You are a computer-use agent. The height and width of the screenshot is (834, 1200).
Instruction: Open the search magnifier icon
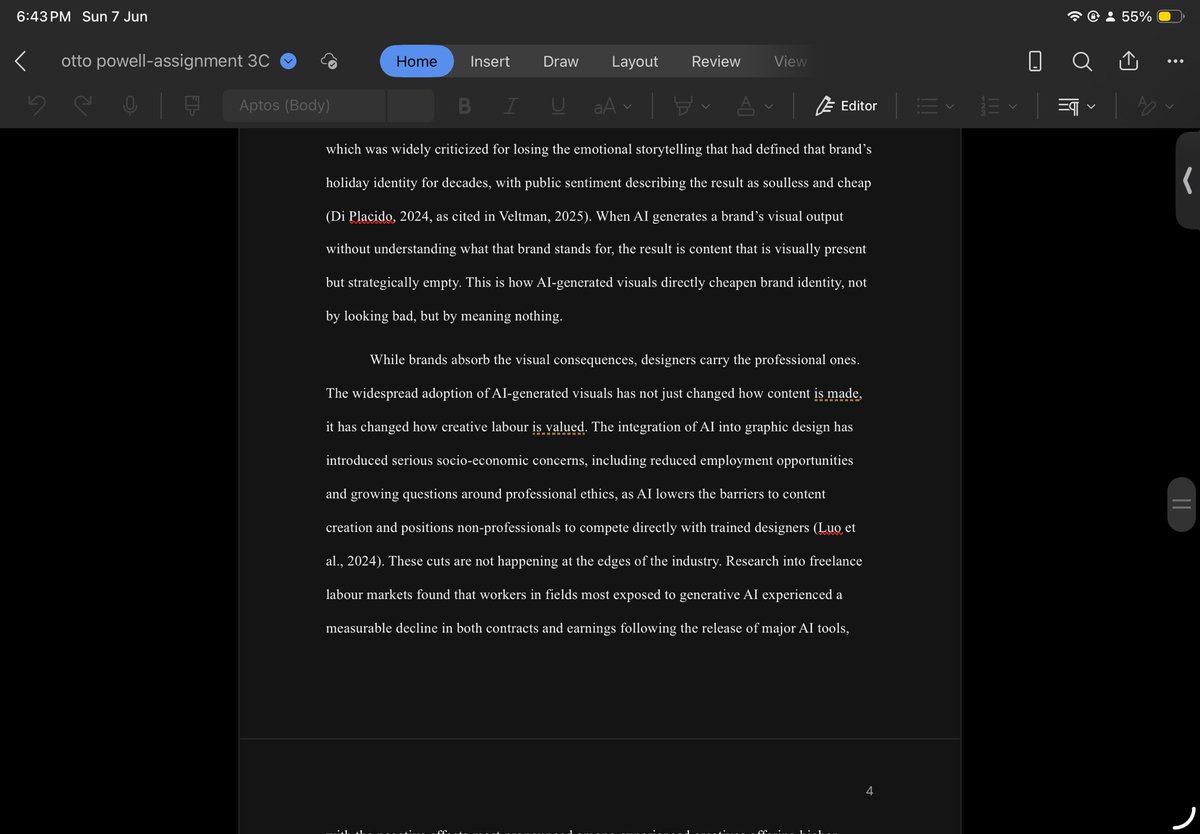click(x=1082, y=61)
